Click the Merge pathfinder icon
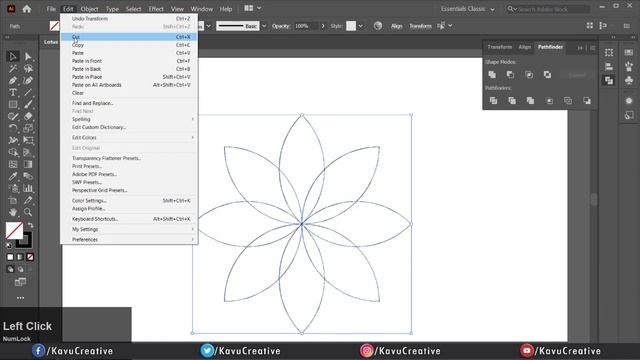Viewport: 640px width, 360px height. [530, 100]
